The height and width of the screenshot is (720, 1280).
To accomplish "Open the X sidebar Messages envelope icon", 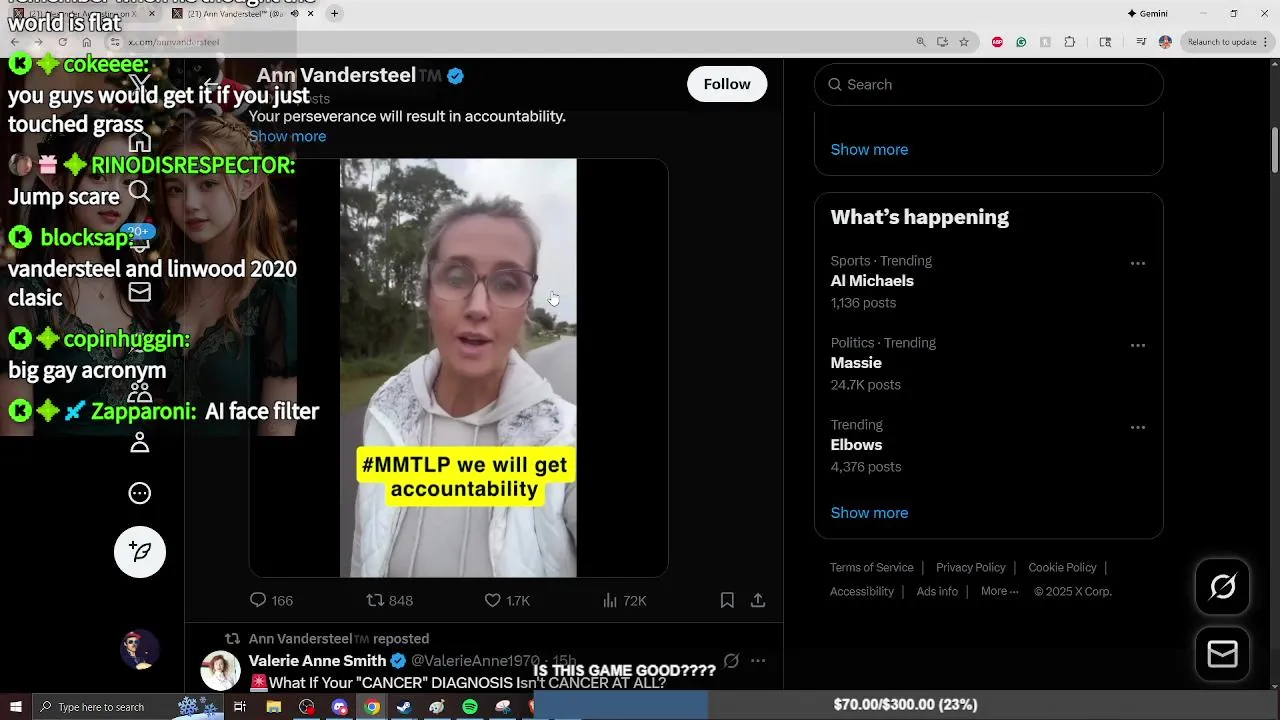I will (x=140, y=291).
